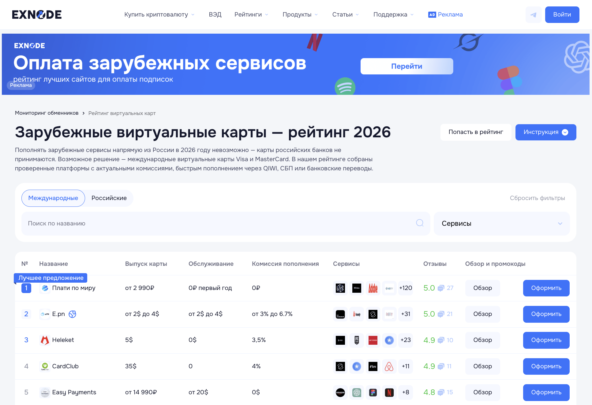Click the Плати по миру name text
Screen dimensions: 592x405
74,288
